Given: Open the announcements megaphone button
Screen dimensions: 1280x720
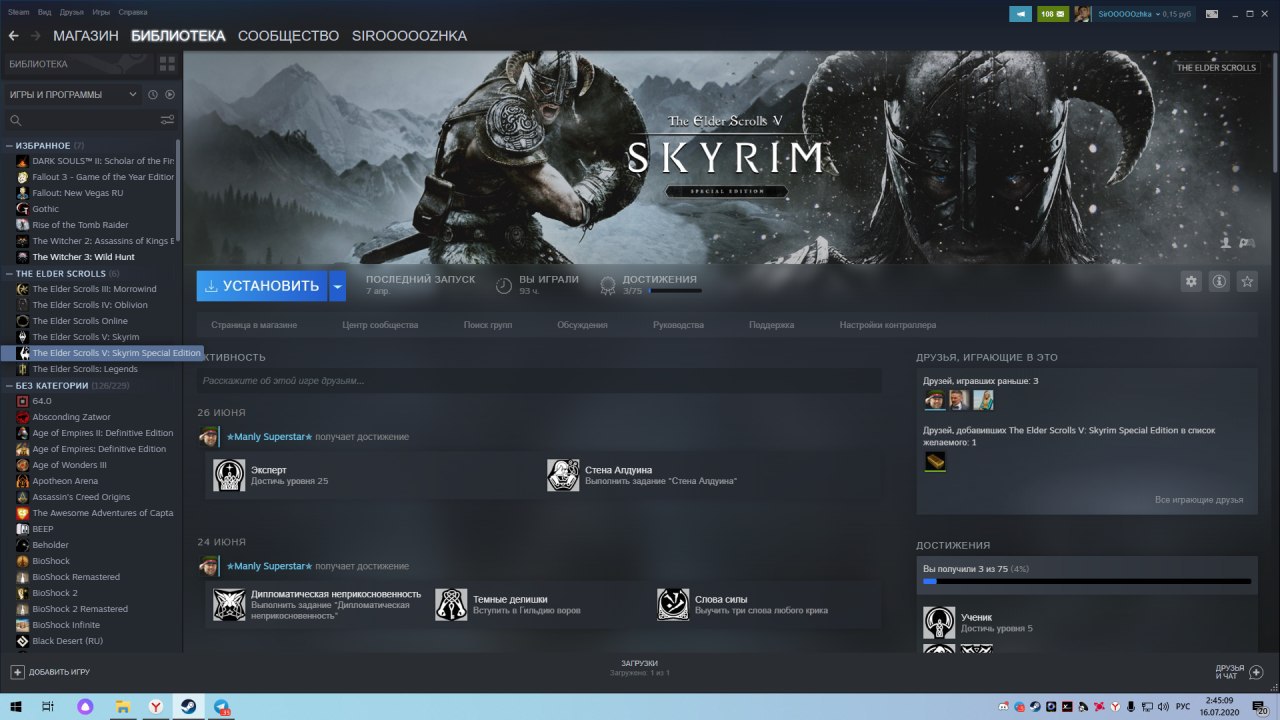Looking at the screenshot, I should [1020, 14].
